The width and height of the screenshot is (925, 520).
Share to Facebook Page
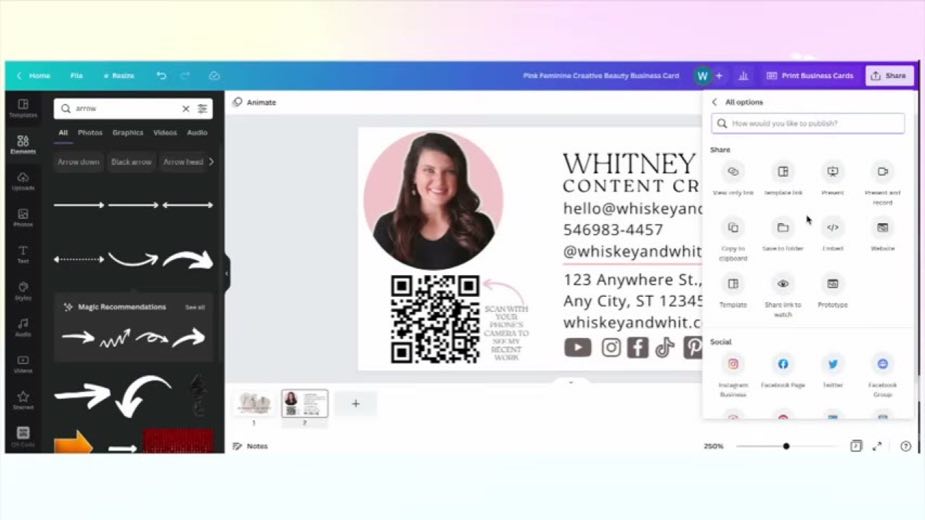(783, 371)
